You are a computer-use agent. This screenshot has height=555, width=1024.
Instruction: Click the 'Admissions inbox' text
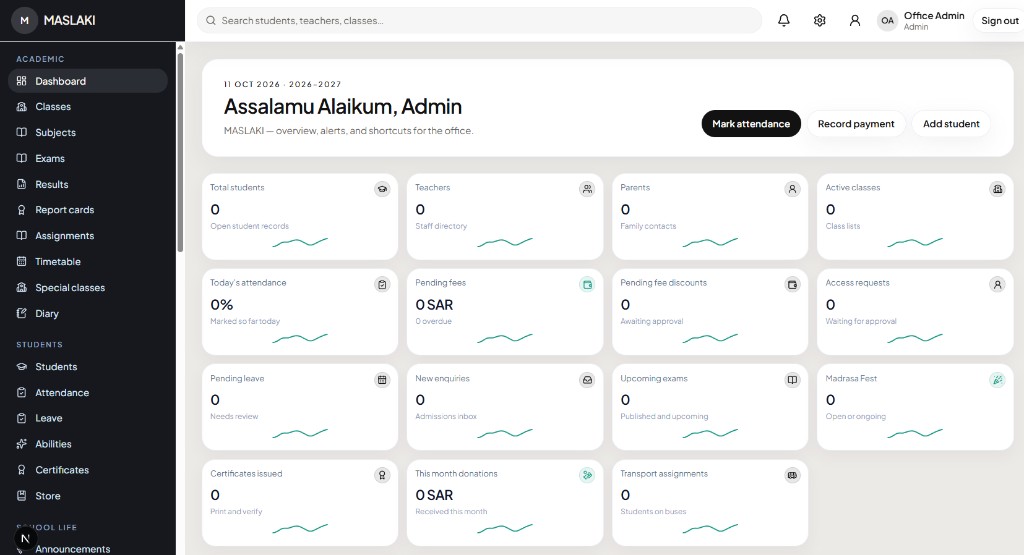pos(446,417)
